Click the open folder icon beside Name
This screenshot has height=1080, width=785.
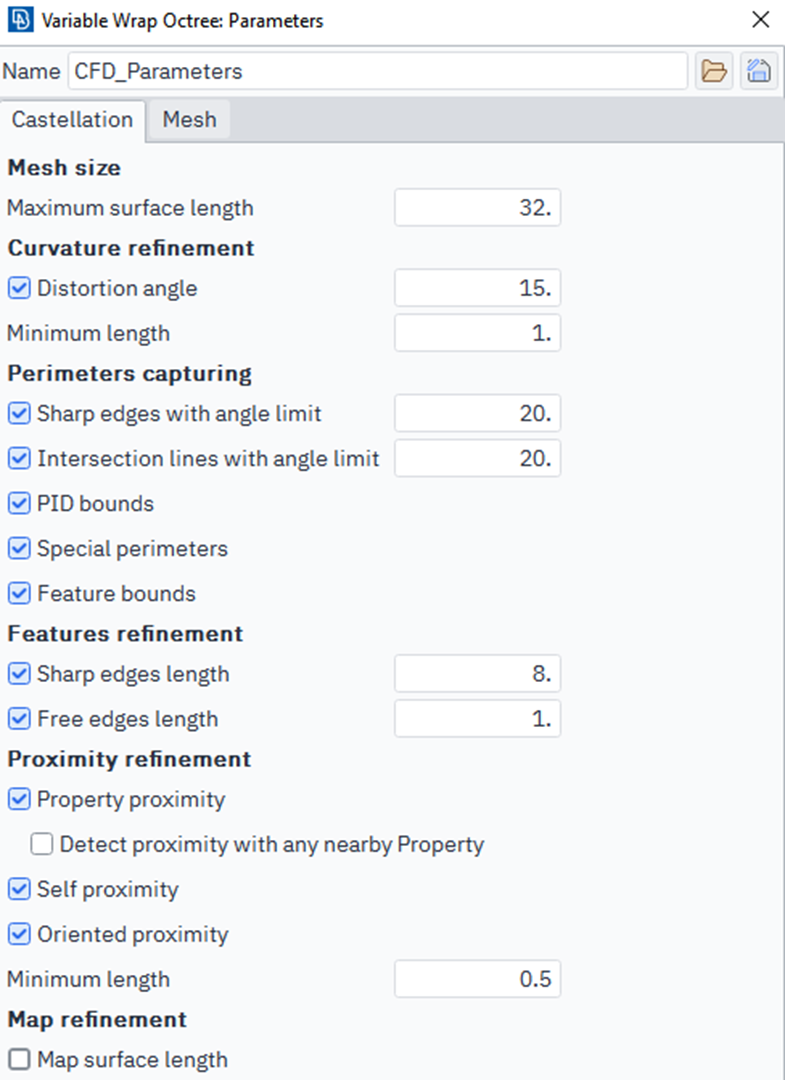(x=714, y=71)
